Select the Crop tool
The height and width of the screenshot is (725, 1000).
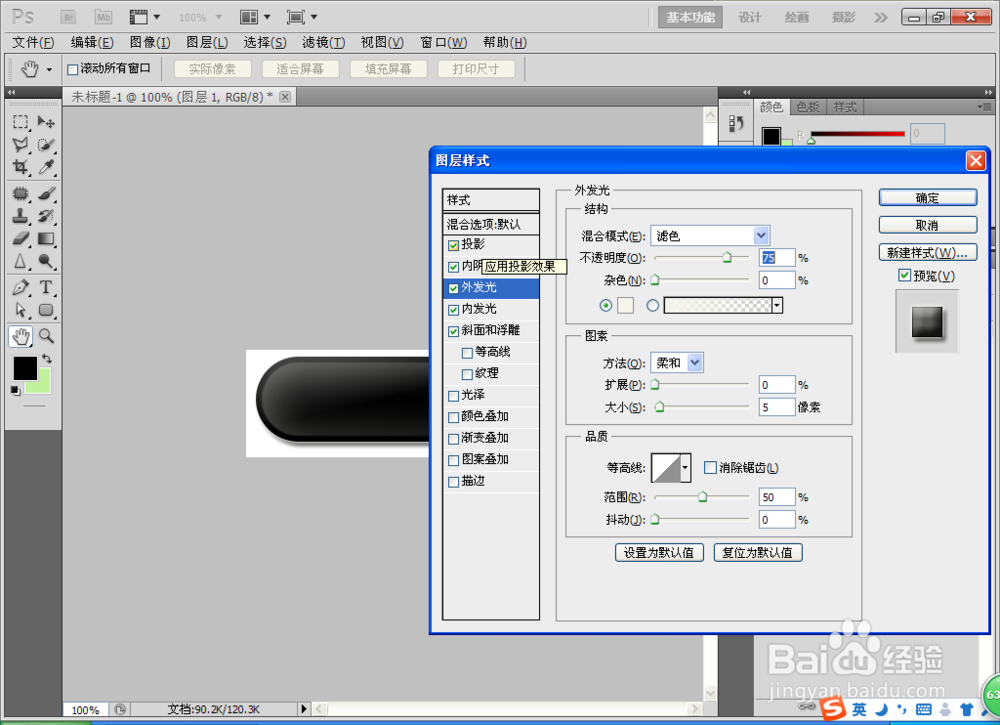point(20,167)
